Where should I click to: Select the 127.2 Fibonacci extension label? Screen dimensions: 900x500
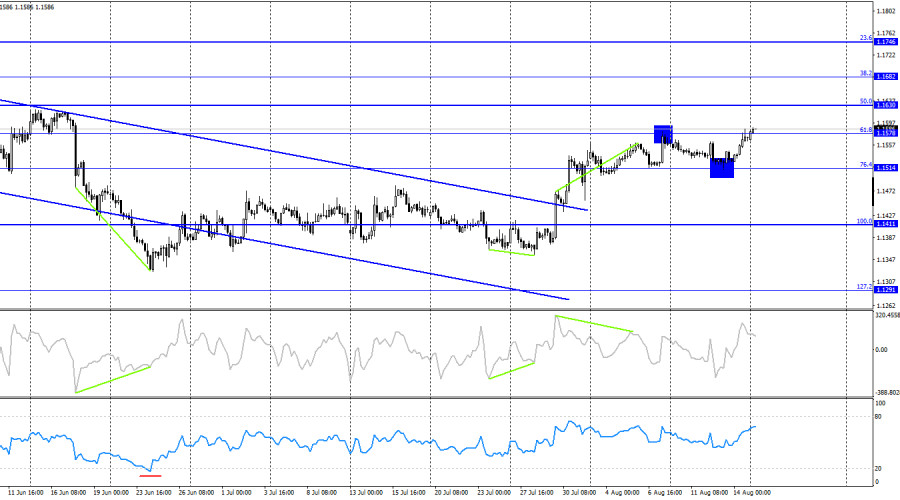[864, 286]
